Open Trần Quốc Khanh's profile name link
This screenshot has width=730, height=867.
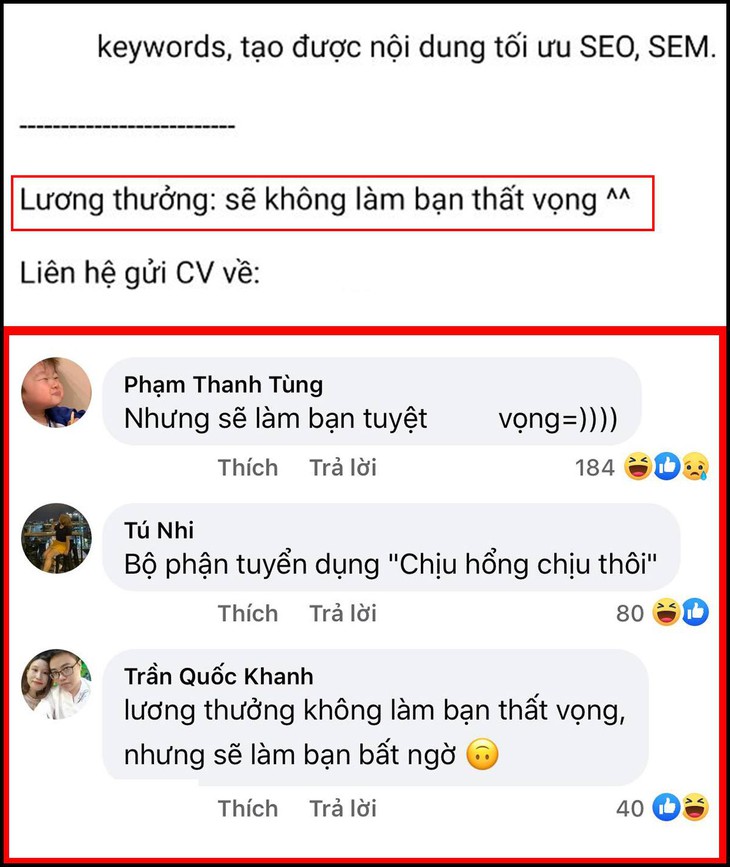[x=218, y=676]
